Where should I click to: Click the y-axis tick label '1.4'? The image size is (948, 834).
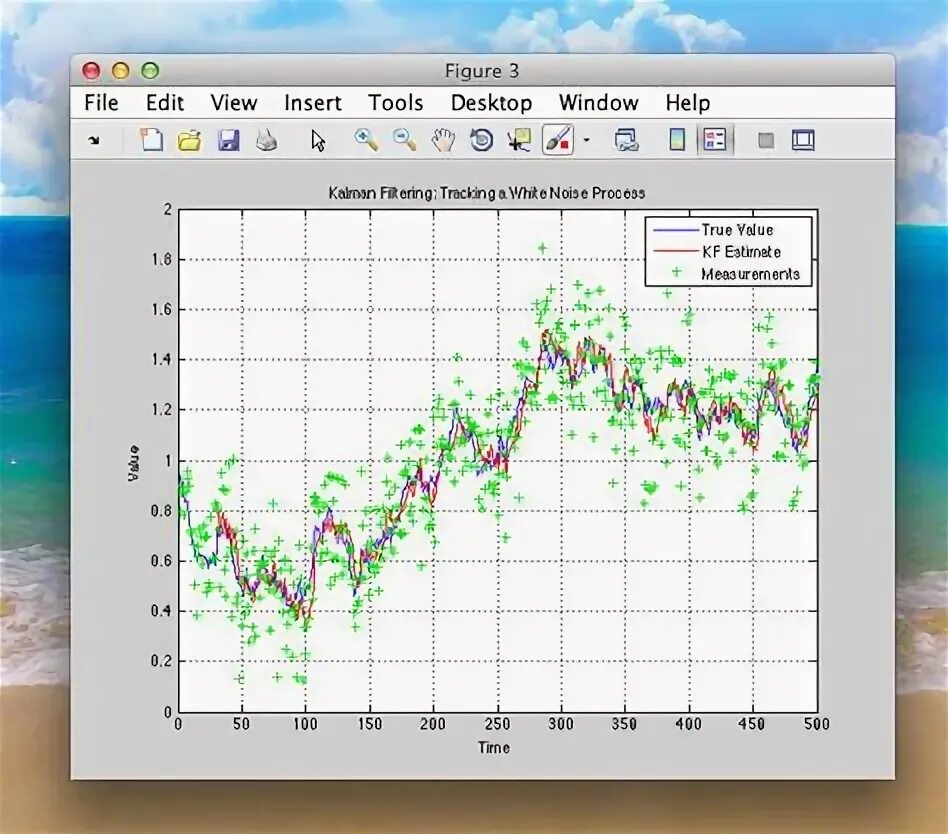click(x=161, y=360)
